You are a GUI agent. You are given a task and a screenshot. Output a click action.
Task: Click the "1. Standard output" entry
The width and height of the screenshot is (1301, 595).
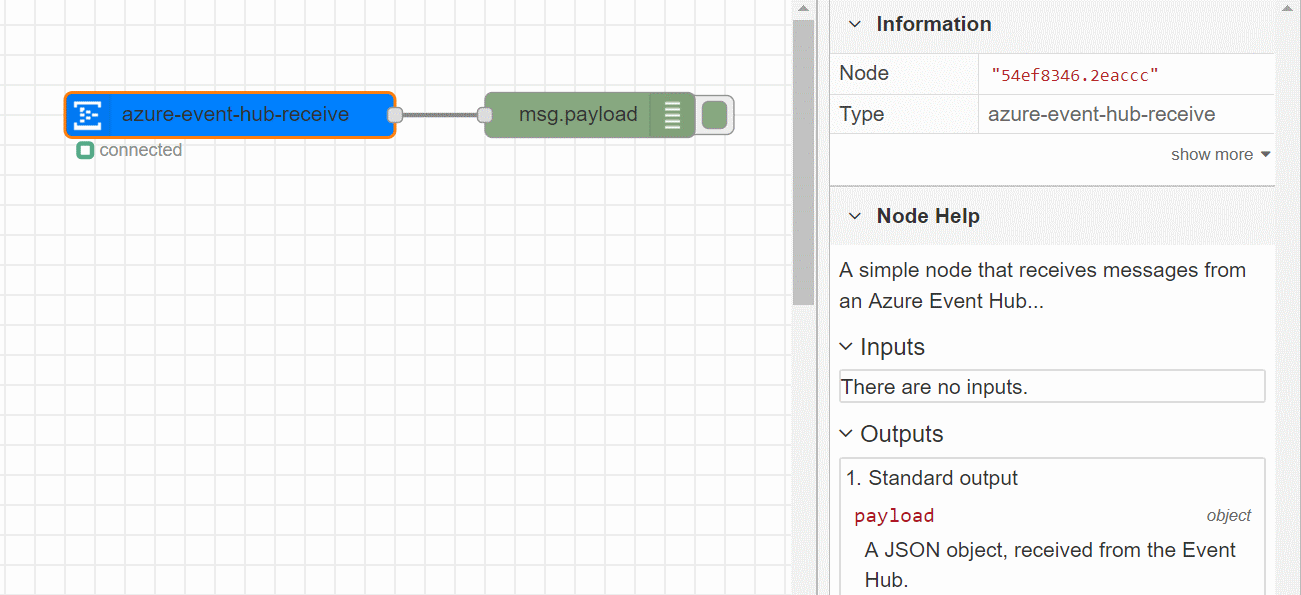click(x=932, y=478)
